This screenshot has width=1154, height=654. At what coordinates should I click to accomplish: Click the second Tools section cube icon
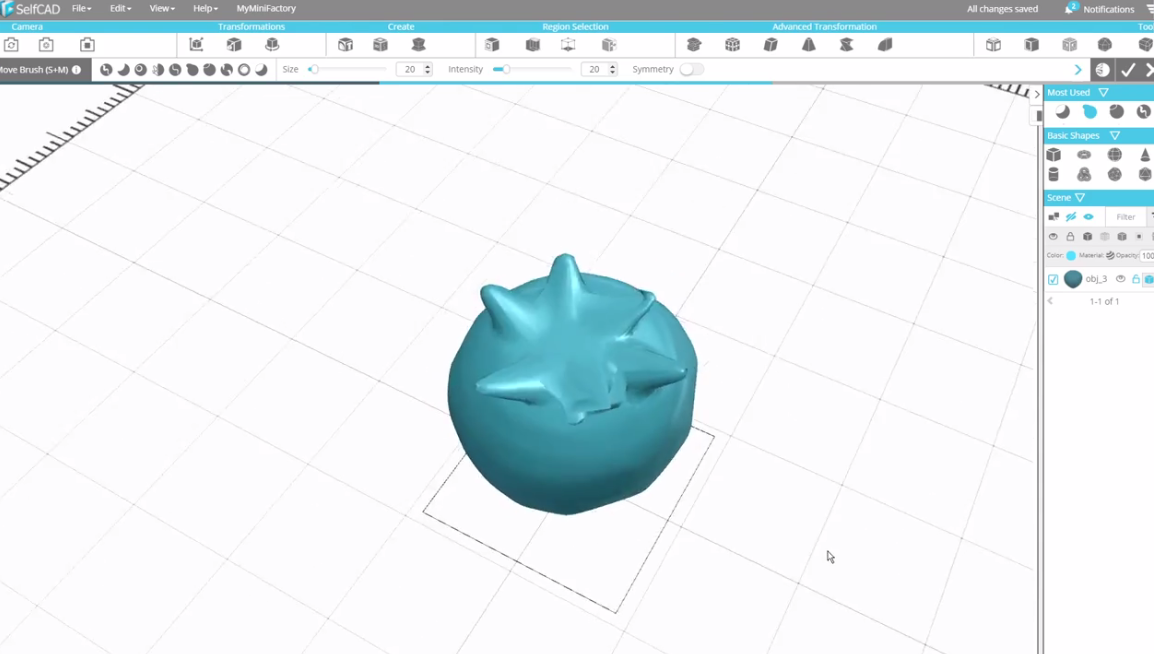(x=1032, y=45)
